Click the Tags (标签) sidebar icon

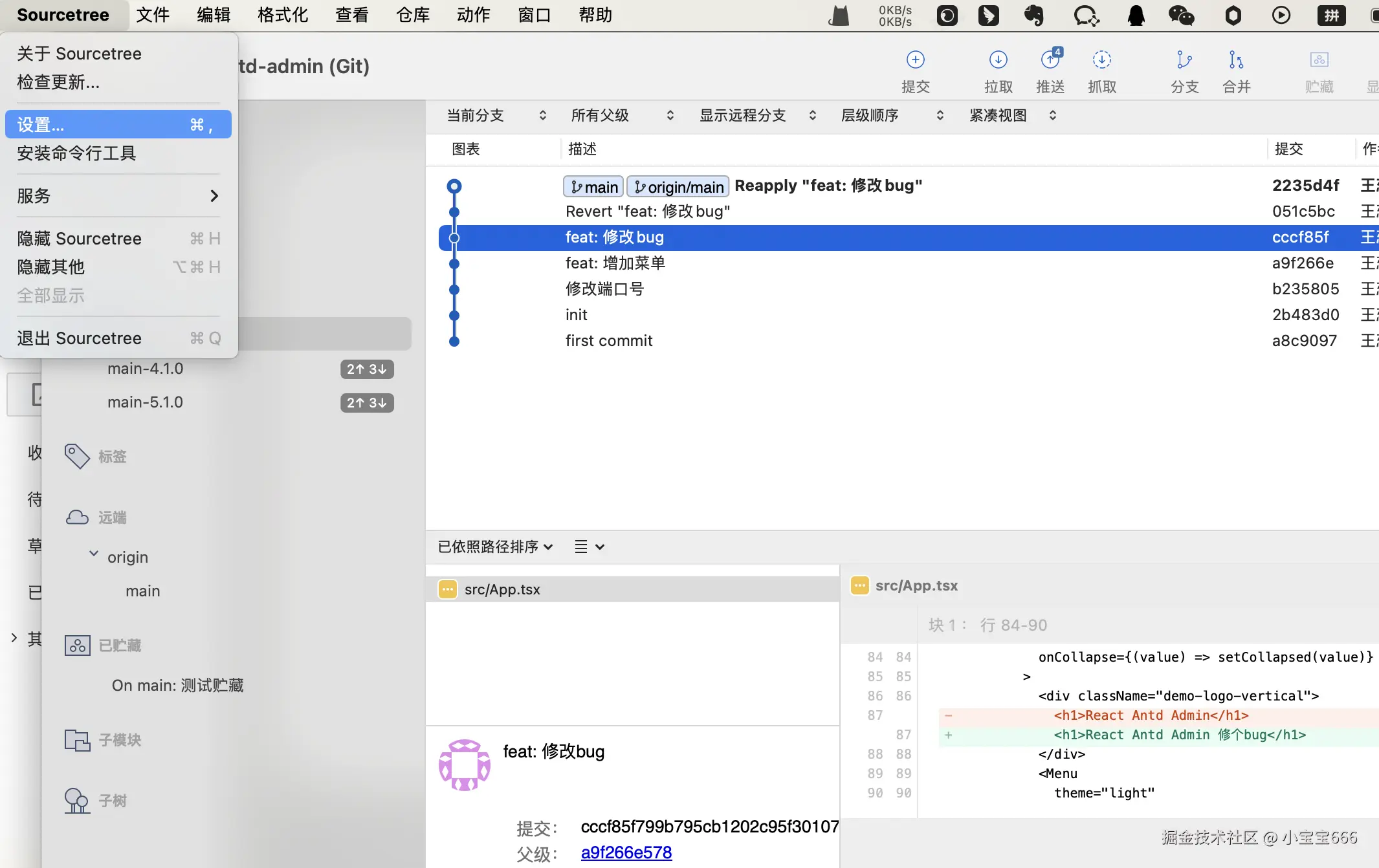(77, 456)
